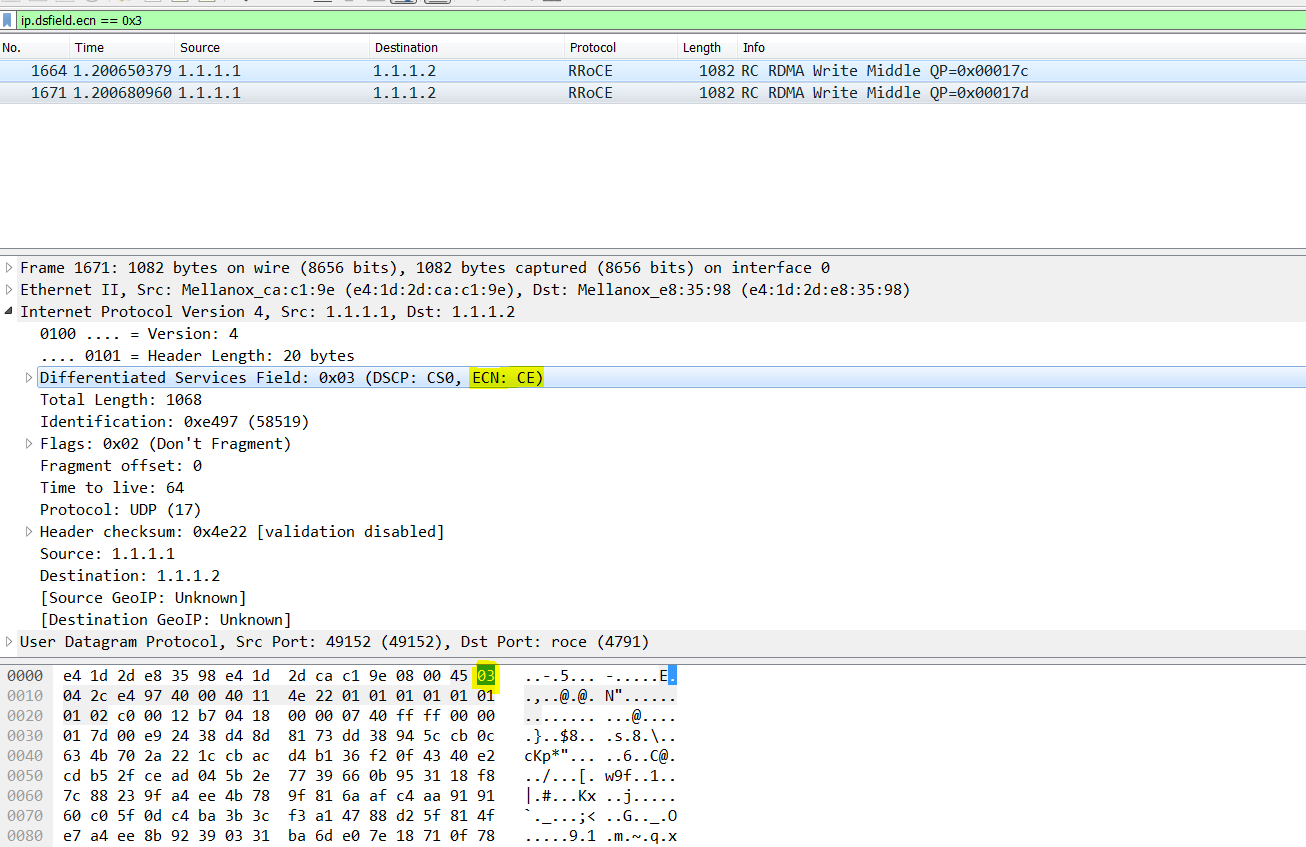Expand the Header checksum details
The height and width of the screenshot is (847, 1306).
click(29, 531)
